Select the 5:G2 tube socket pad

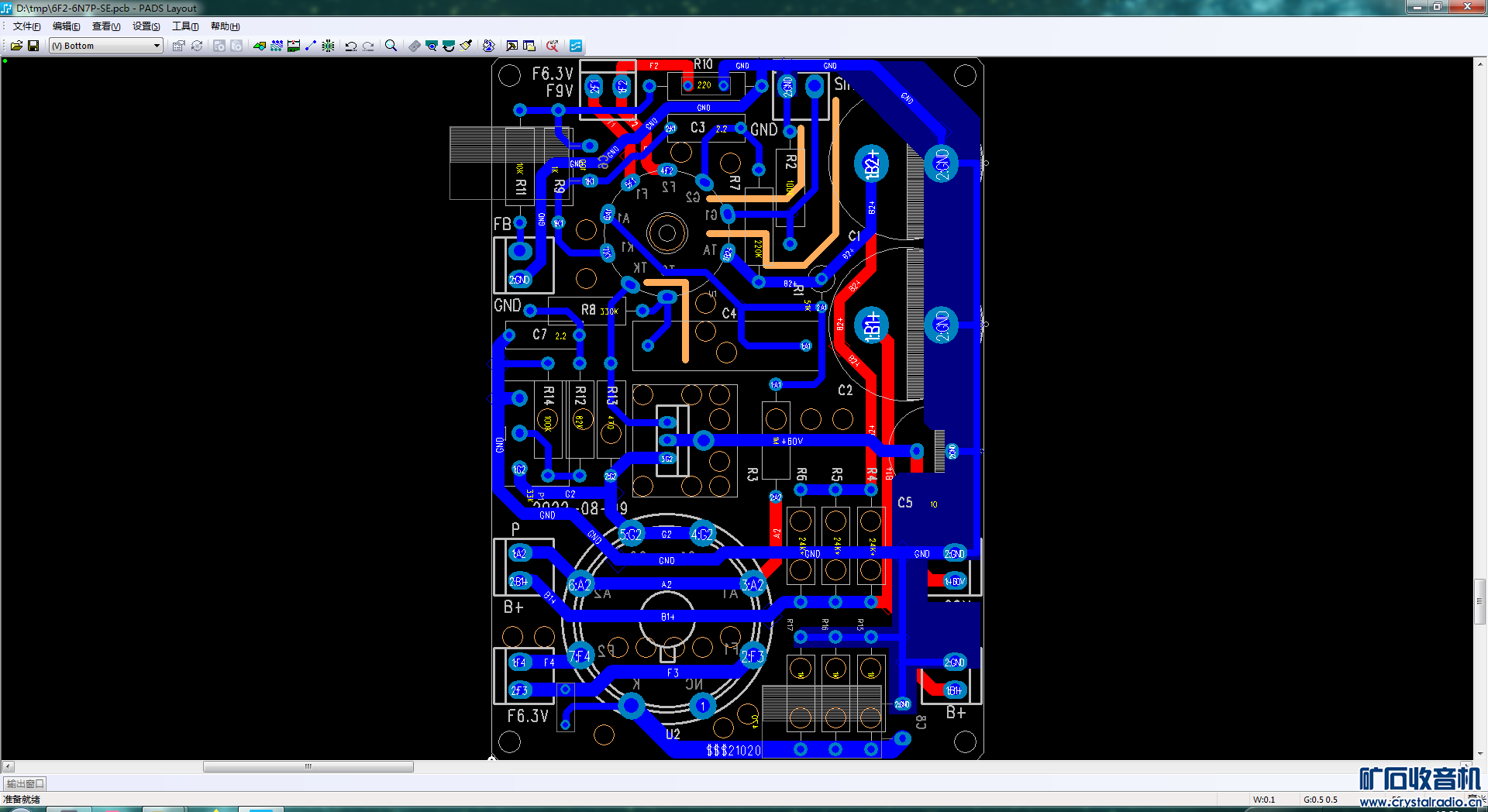click(631, 535)
